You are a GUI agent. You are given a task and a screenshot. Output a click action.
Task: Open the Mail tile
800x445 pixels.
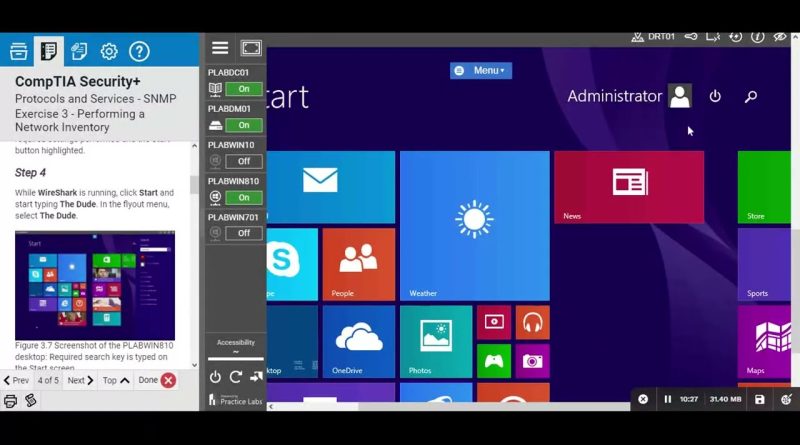pyautogui.click(x=331, y=187)
